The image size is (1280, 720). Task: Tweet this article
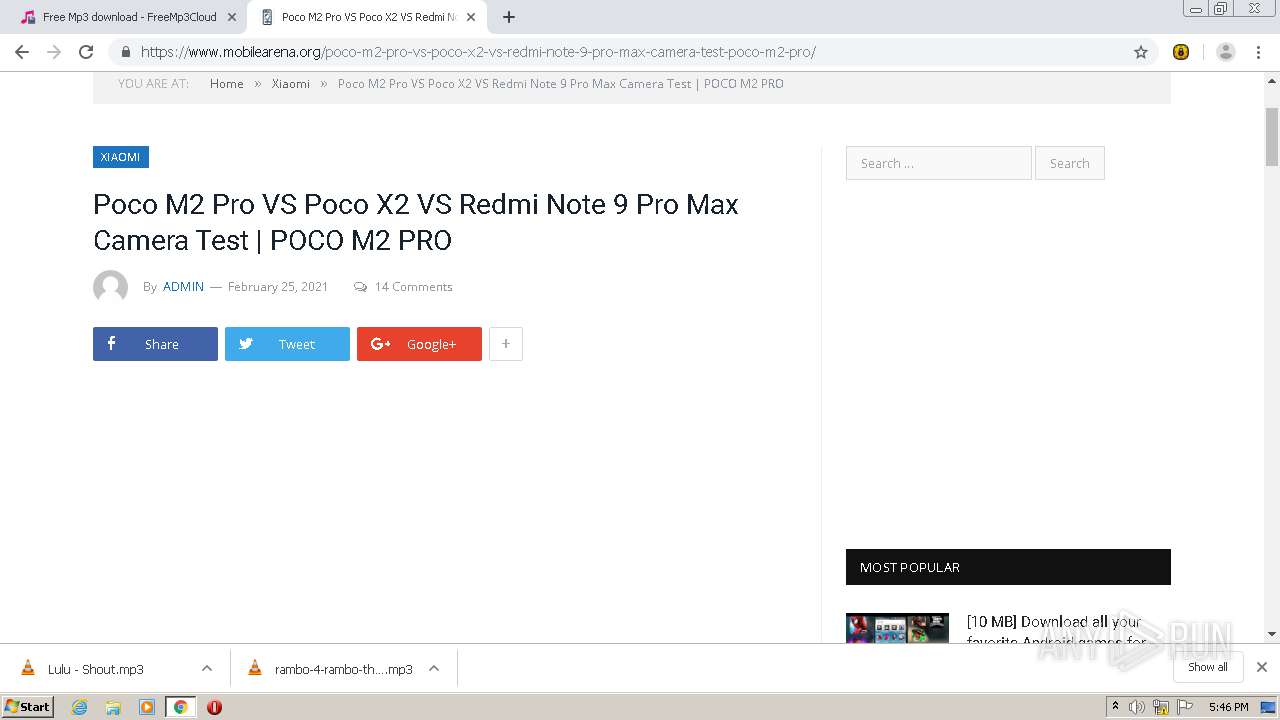tap(287, 344)
